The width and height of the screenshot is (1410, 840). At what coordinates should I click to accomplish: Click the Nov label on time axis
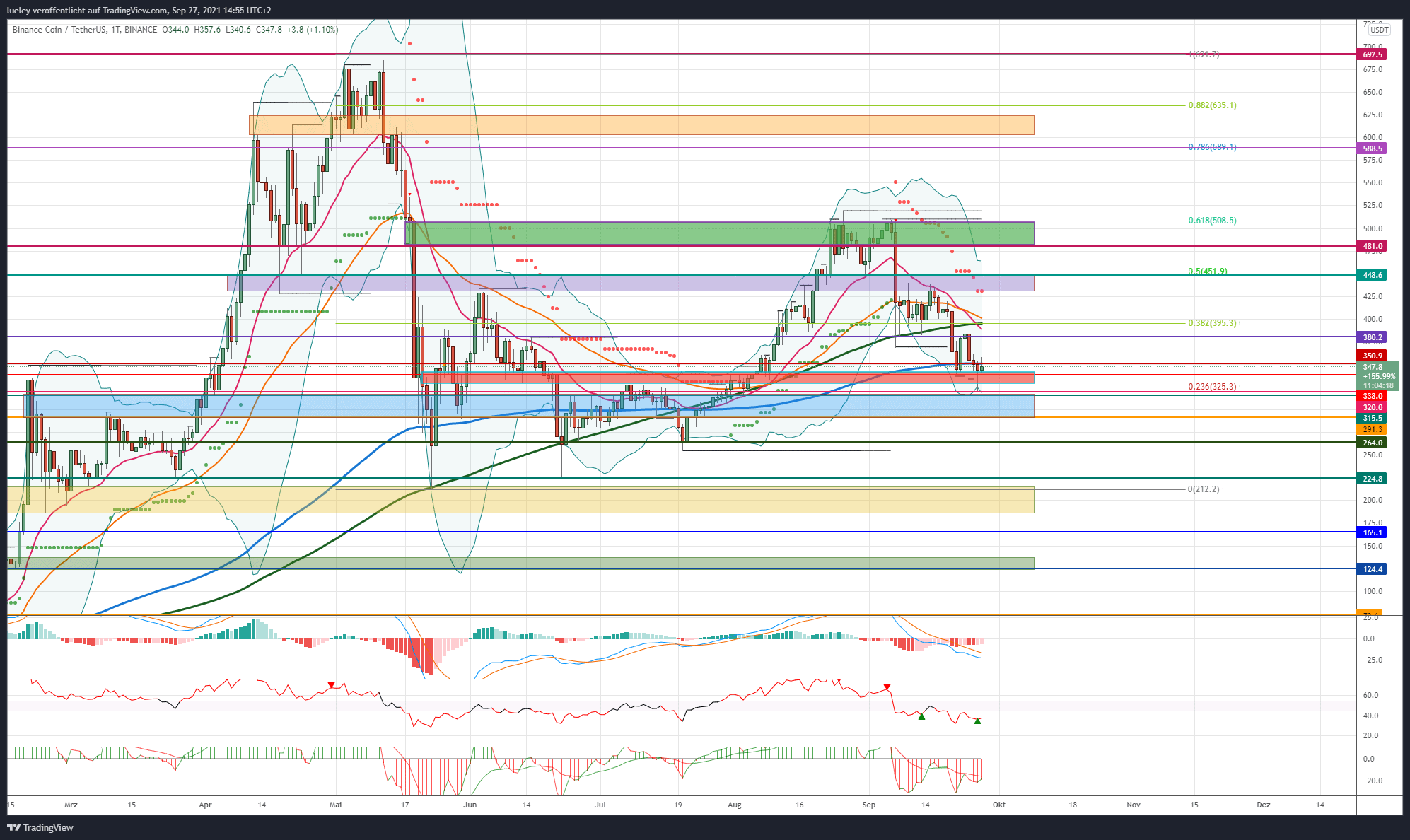point(1134,805)
